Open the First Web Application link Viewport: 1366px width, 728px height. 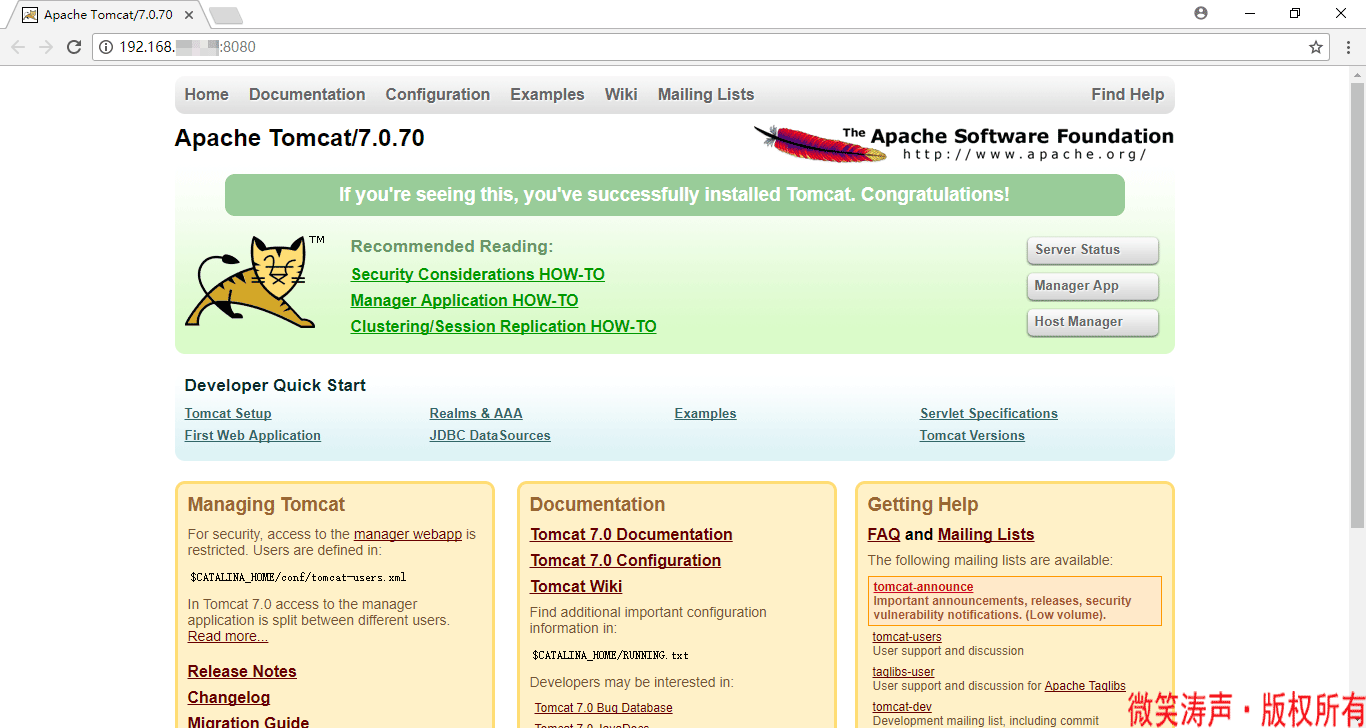253,435
